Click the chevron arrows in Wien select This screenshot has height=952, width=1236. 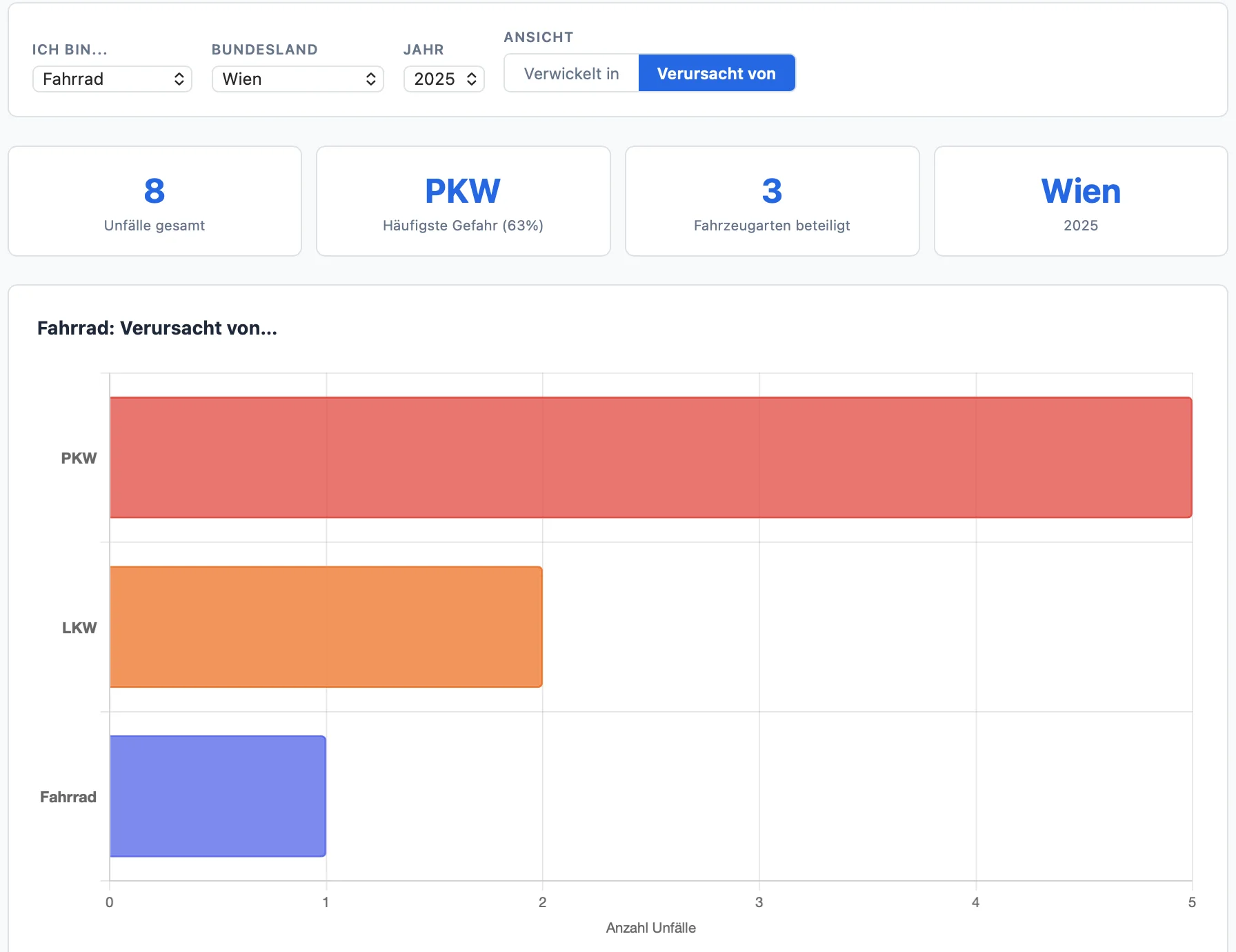click(370, 79)
